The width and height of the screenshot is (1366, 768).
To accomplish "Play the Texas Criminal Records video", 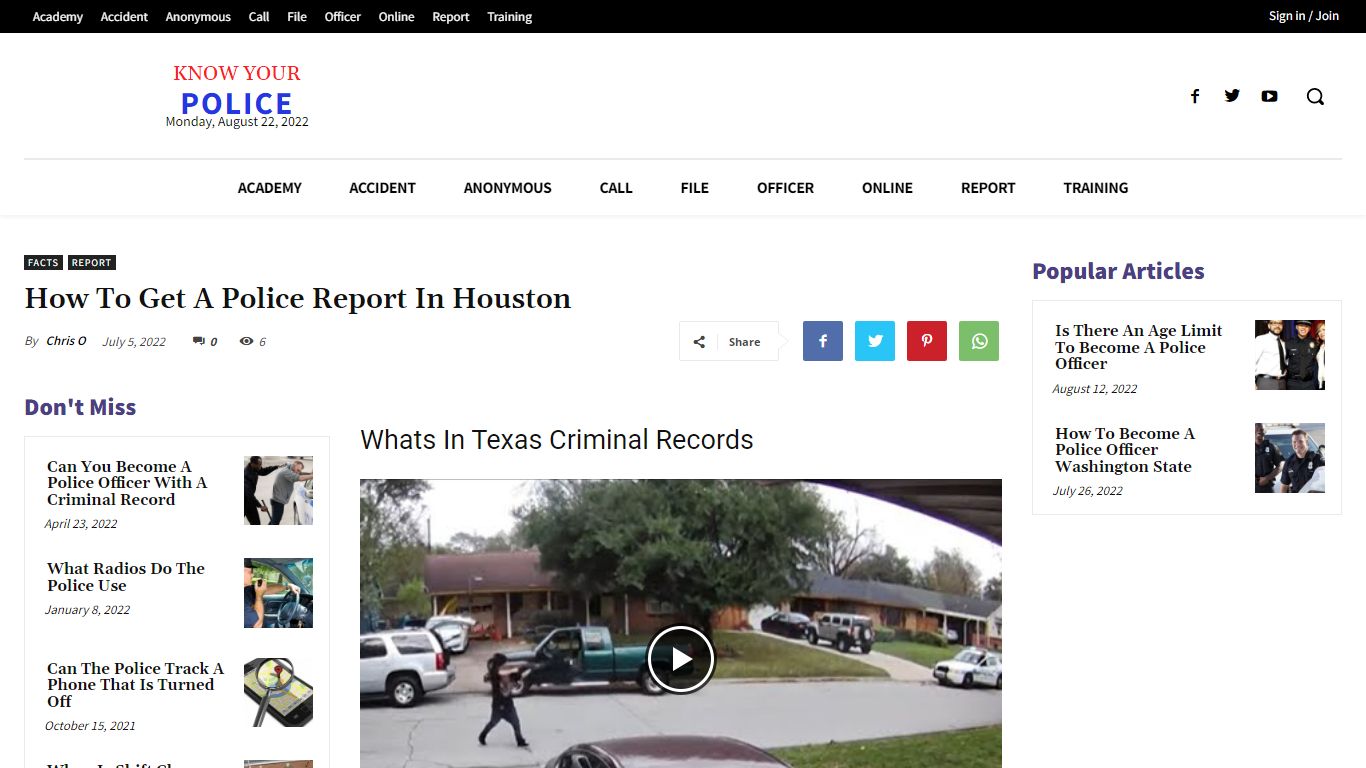I will point(681,659).
